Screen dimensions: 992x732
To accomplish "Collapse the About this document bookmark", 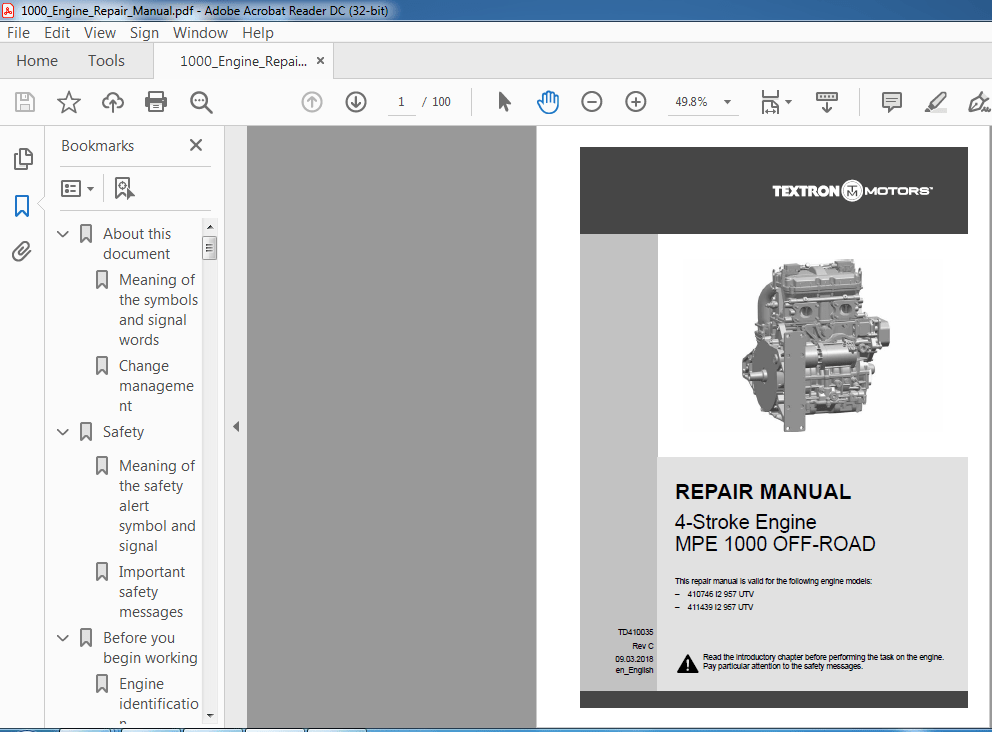I will click(x=63, y=234).
